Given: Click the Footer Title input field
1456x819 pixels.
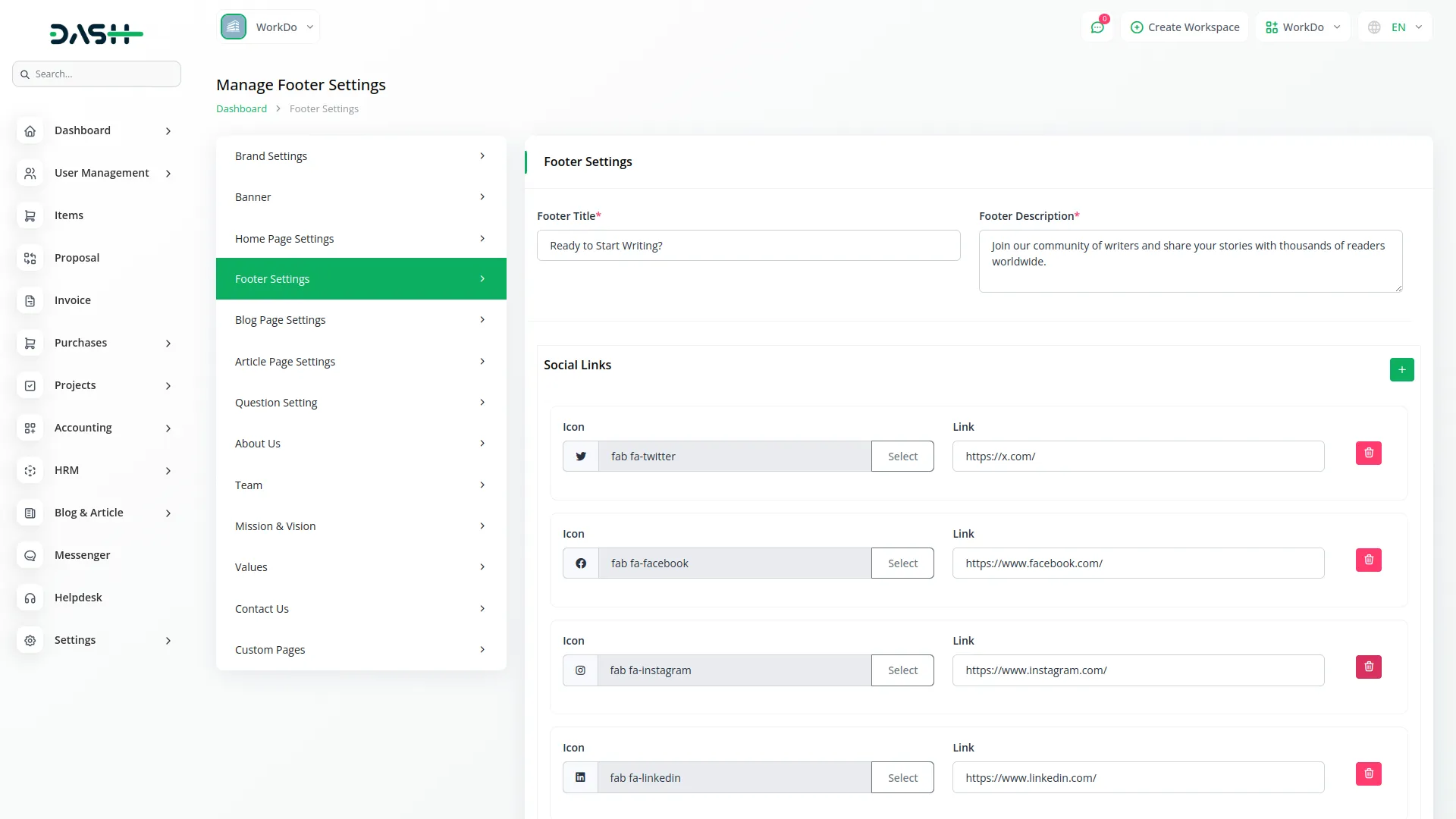Looking at the screenshot, I should click(748, 246).
